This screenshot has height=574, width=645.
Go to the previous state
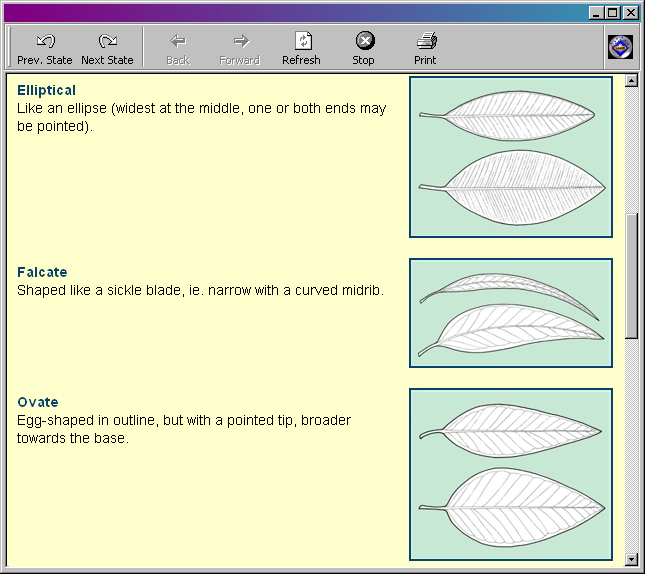44,49
